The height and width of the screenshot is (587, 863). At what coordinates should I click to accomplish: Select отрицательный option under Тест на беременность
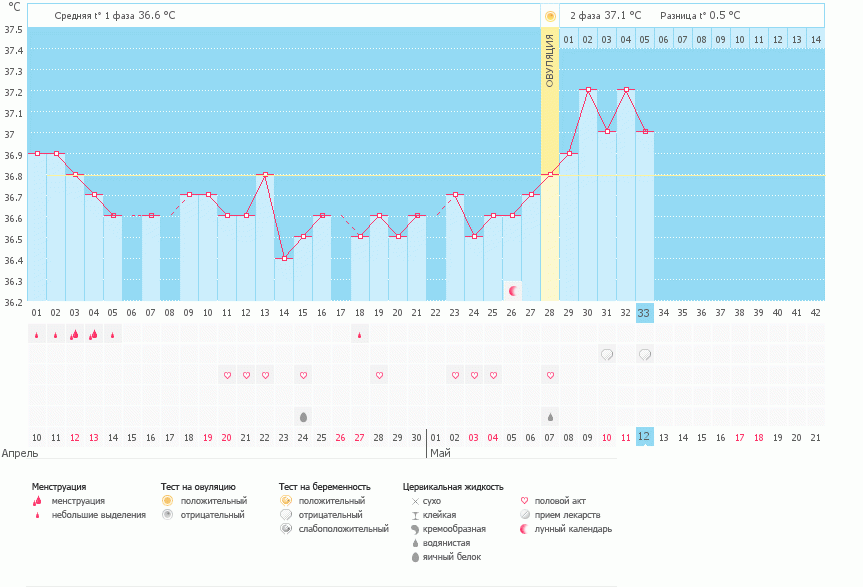click(x=286, y=514)
